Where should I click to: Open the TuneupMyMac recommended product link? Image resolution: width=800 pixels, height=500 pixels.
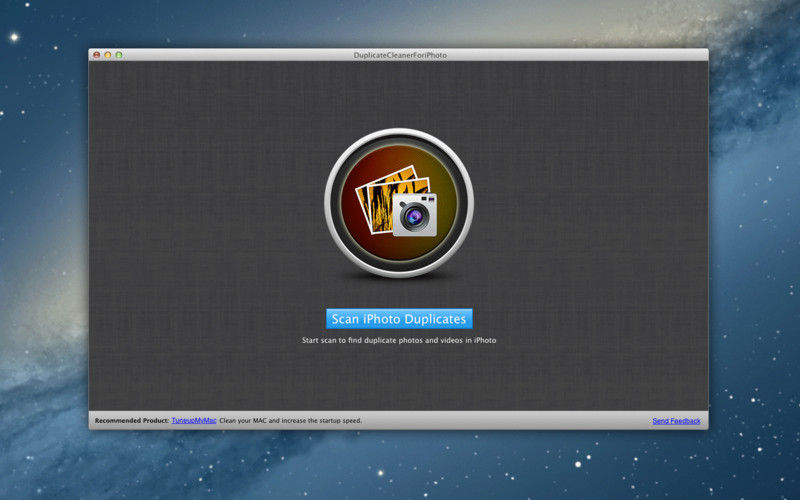(x=194, y=420)
